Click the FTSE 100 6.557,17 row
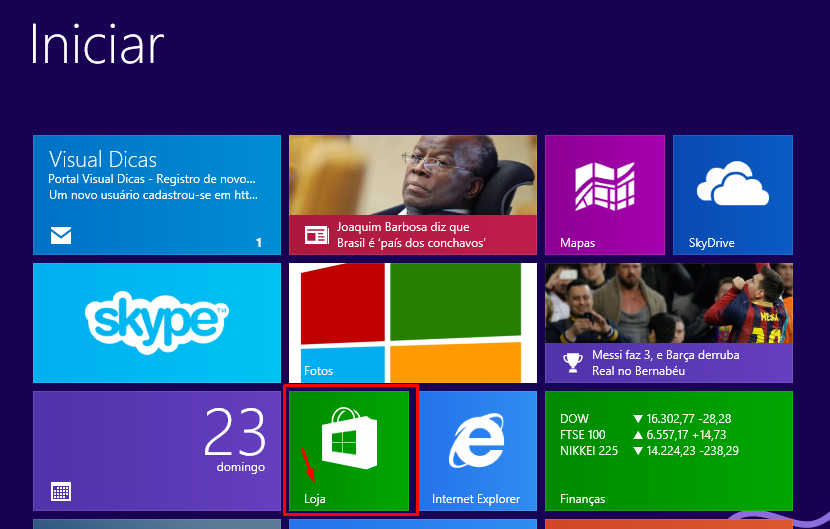 [x=643, y=435]
